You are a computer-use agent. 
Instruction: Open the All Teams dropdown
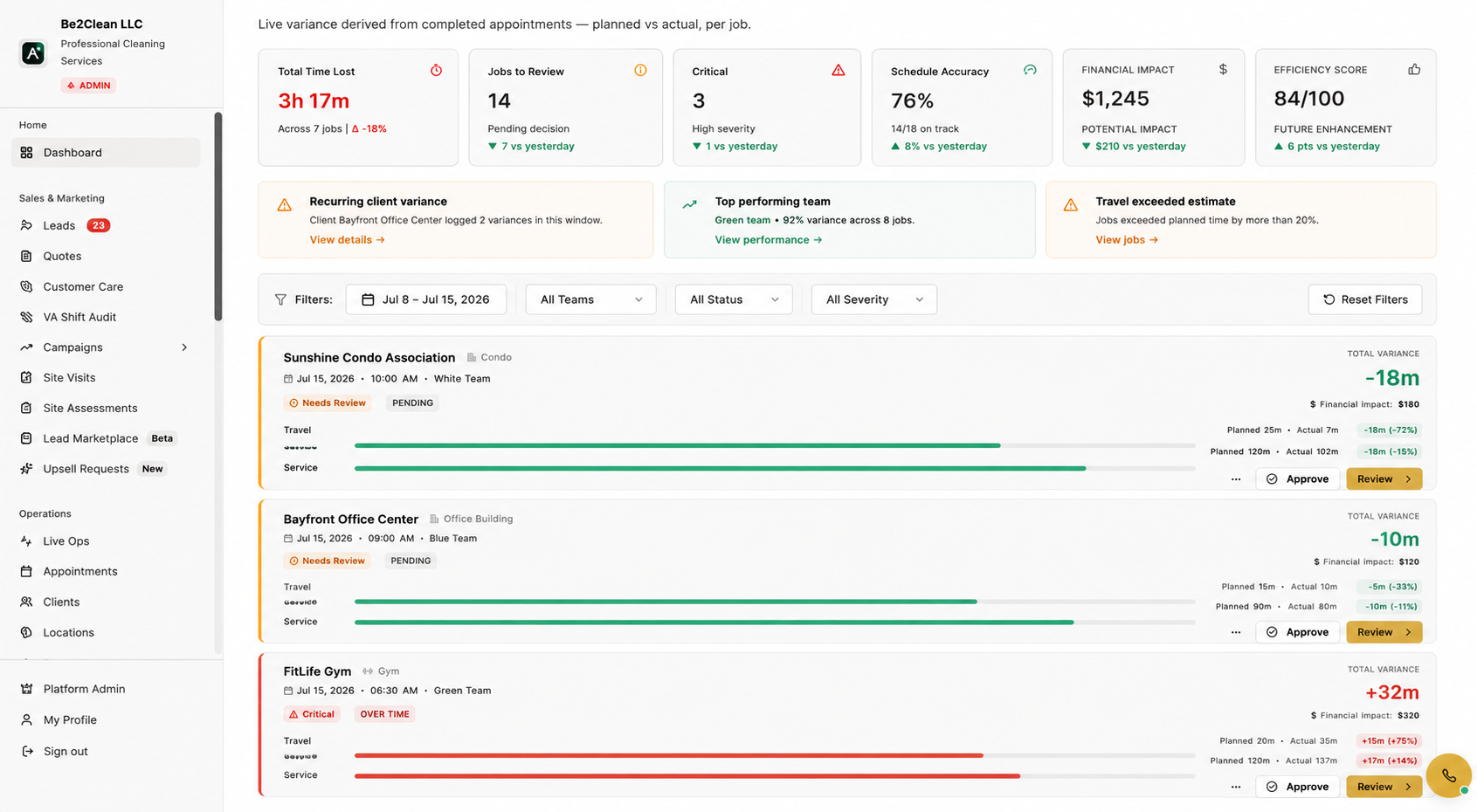pos(590,299)
